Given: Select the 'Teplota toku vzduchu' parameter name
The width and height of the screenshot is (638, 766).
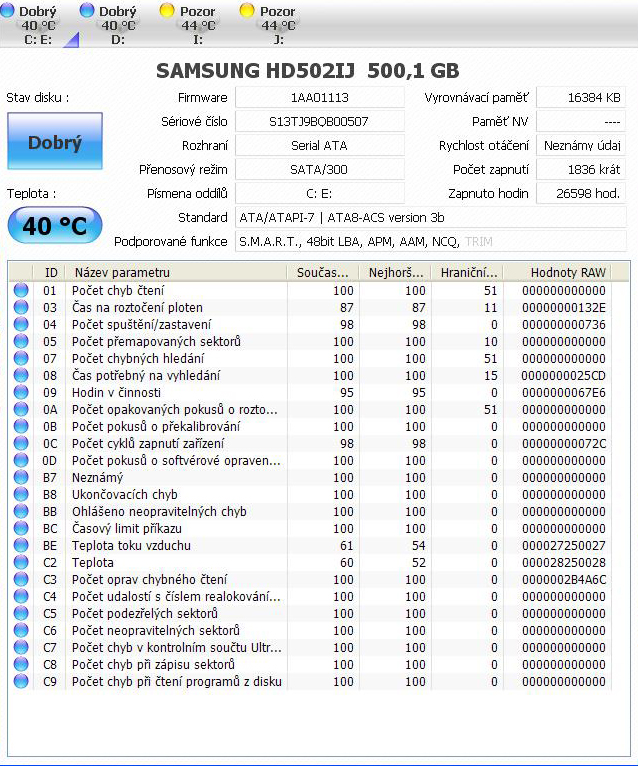Looking at the screenshot, I should point(131,546).
